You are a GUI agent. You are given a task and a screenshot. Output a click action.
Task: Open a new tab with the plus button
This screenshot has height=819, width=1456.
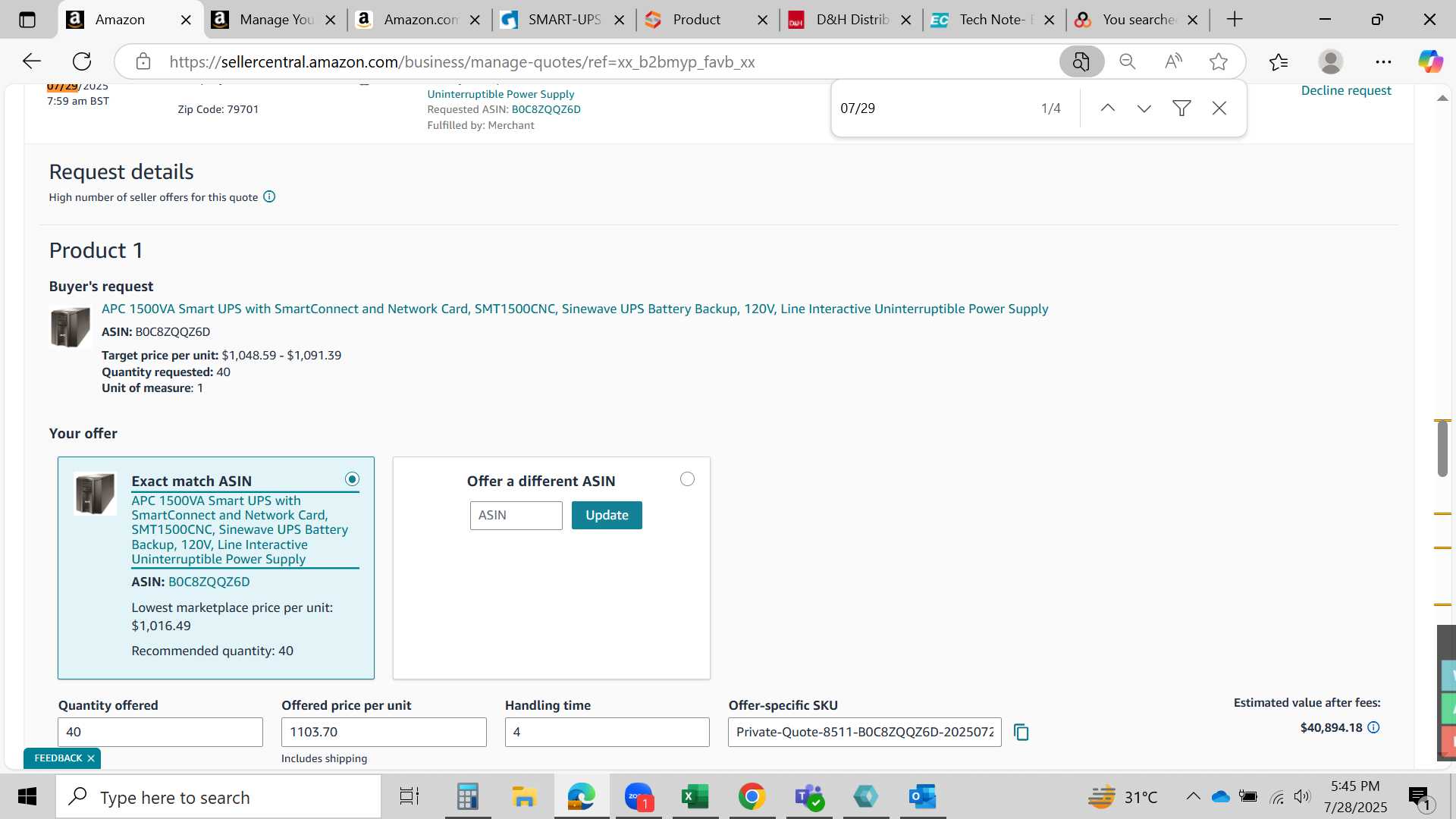point(1235,20)
